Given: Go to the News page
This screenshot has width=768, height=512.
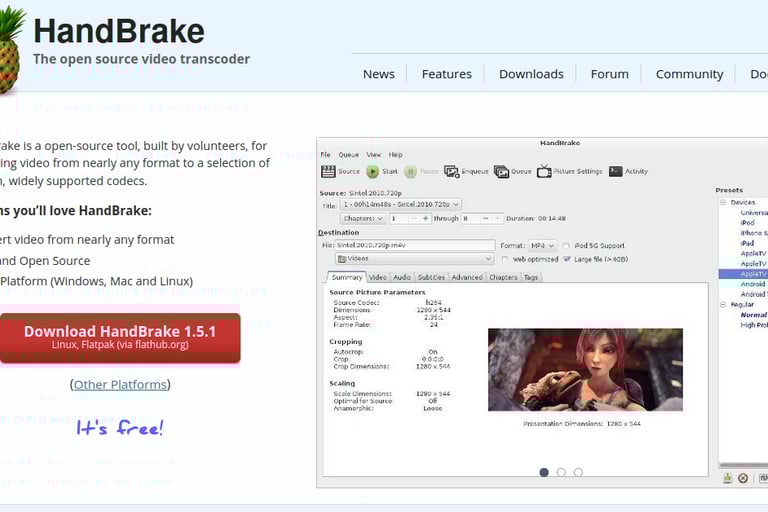Looking at the screenshot, I should pyautogui.click(x=379, y=74).
